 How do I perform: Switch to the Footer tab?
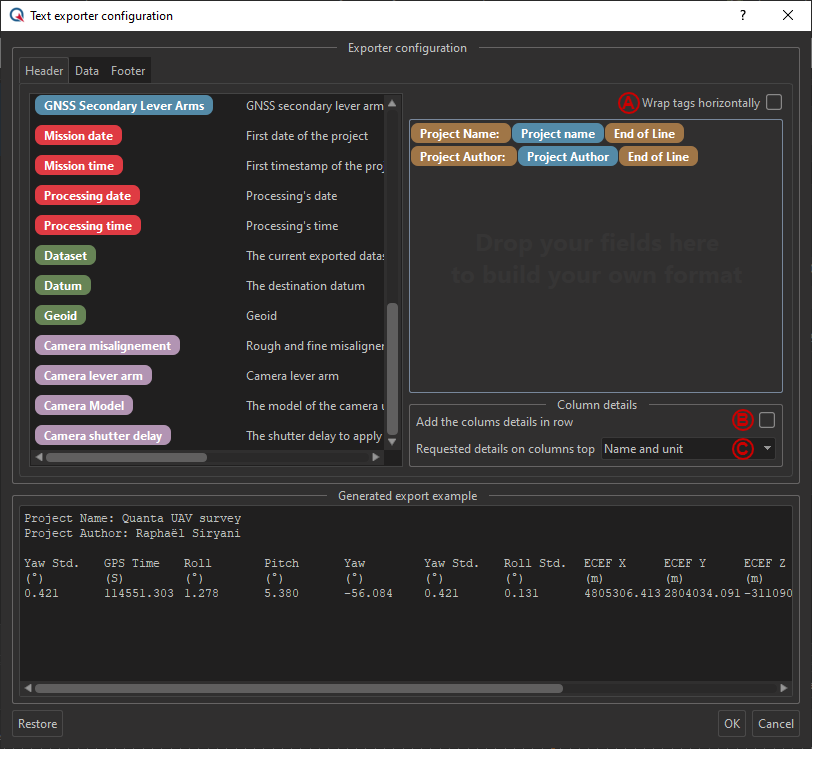128,70
